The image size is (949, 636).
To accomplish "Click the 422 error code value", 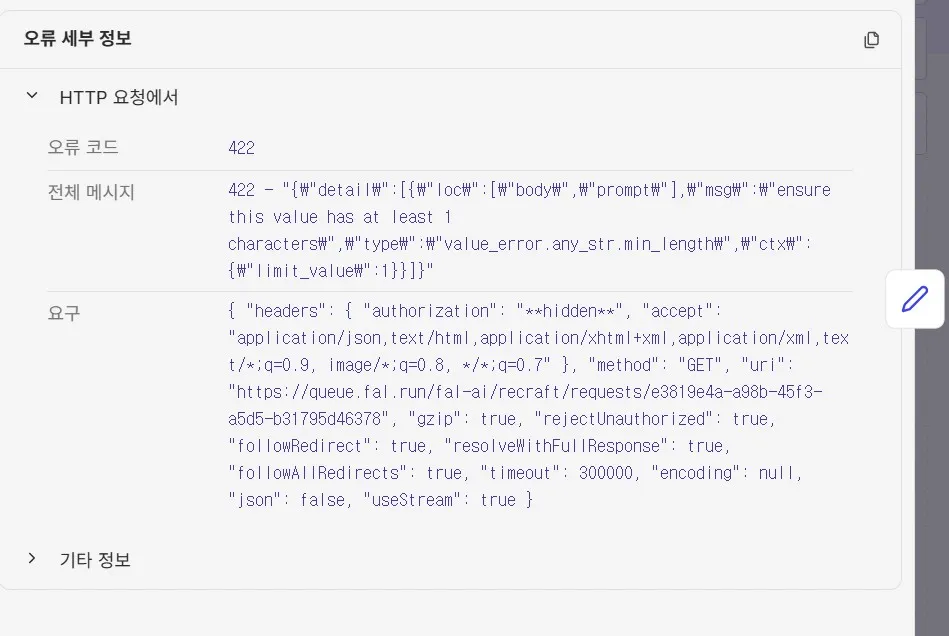I will tap(241, 148).
